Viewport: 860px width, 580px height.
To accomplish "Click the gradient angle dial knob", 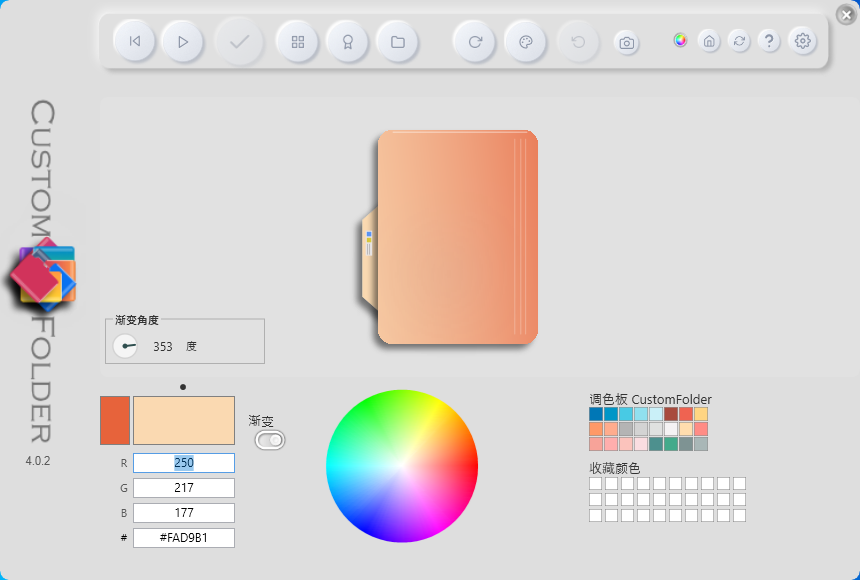I will 125,346.
